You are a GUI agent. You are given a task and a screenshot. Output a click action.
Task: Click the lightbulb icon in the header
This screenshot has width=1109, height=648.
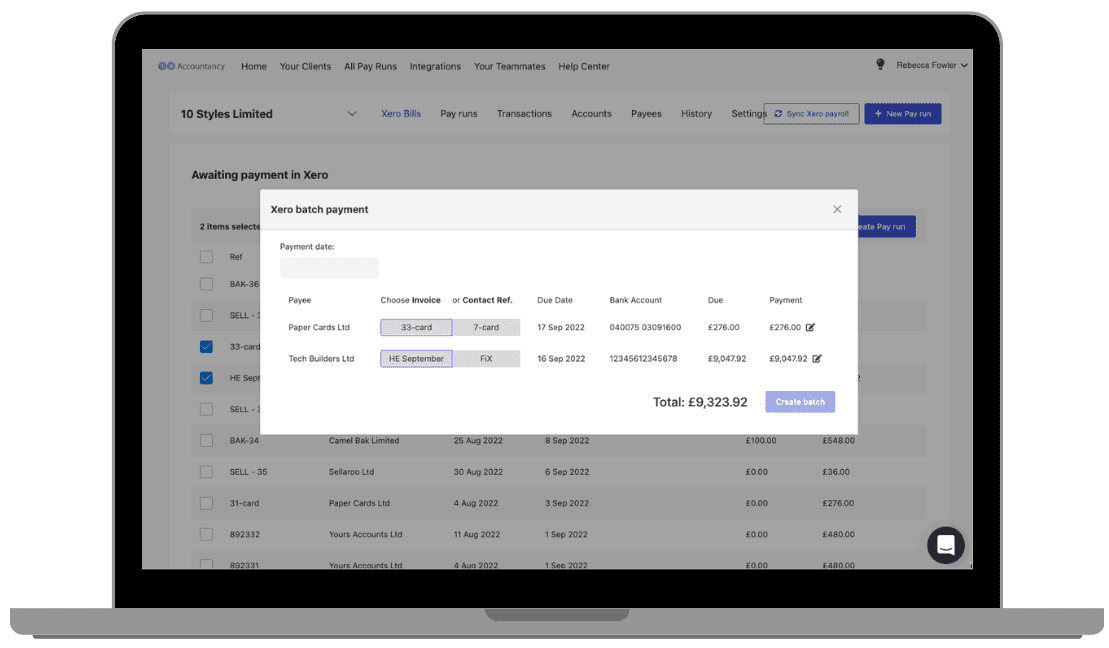click(x=880, y=64)
